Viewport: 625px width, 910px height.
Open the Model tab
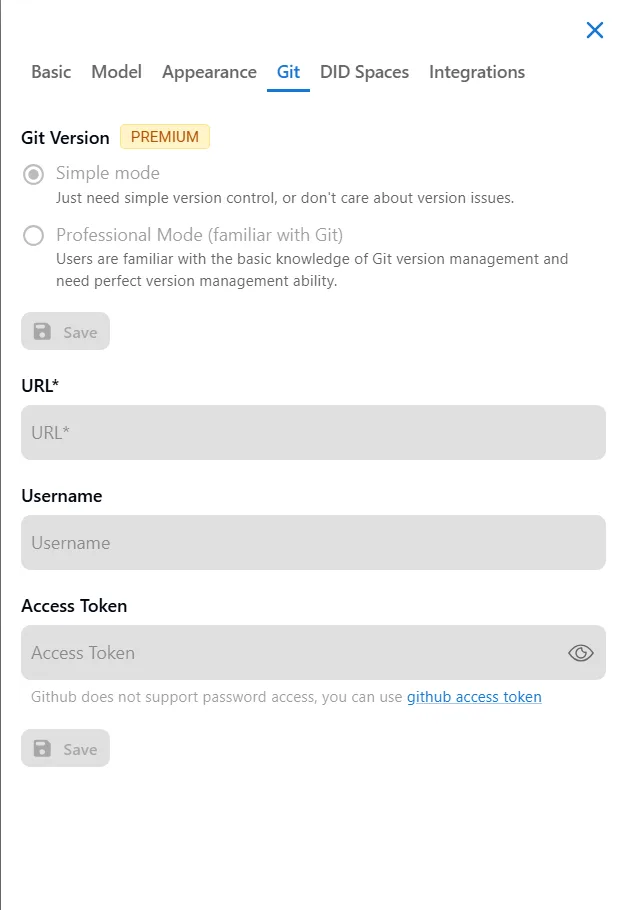tap(117, 72)
